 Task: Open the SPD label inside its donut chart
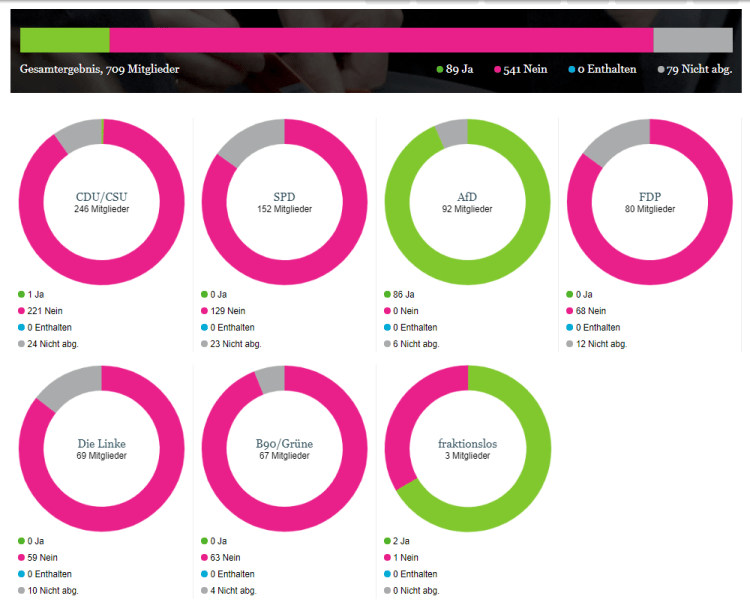[284, 196]
